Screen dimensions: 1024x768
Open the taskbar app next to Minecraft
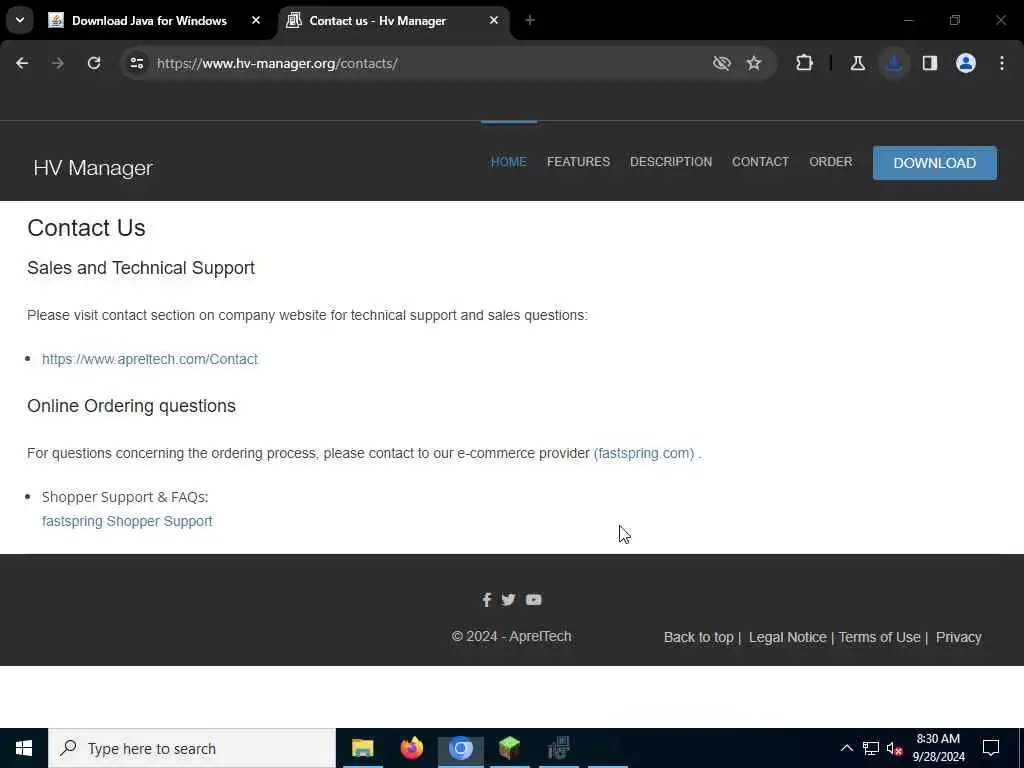point(558,748)
